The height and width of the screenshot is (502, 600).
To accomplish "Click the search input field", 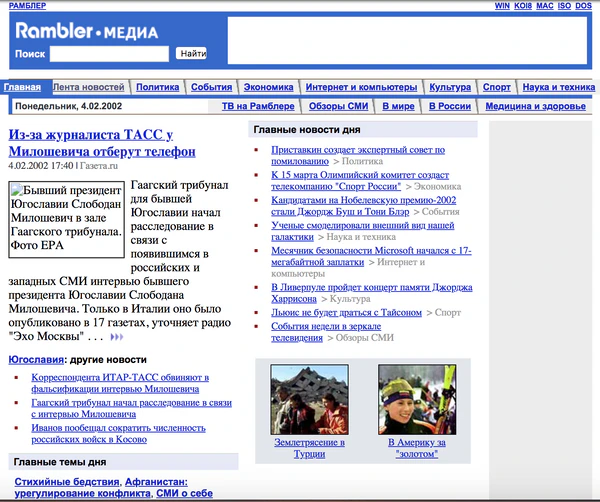I will pyautogui.click(x=108, y=53).
